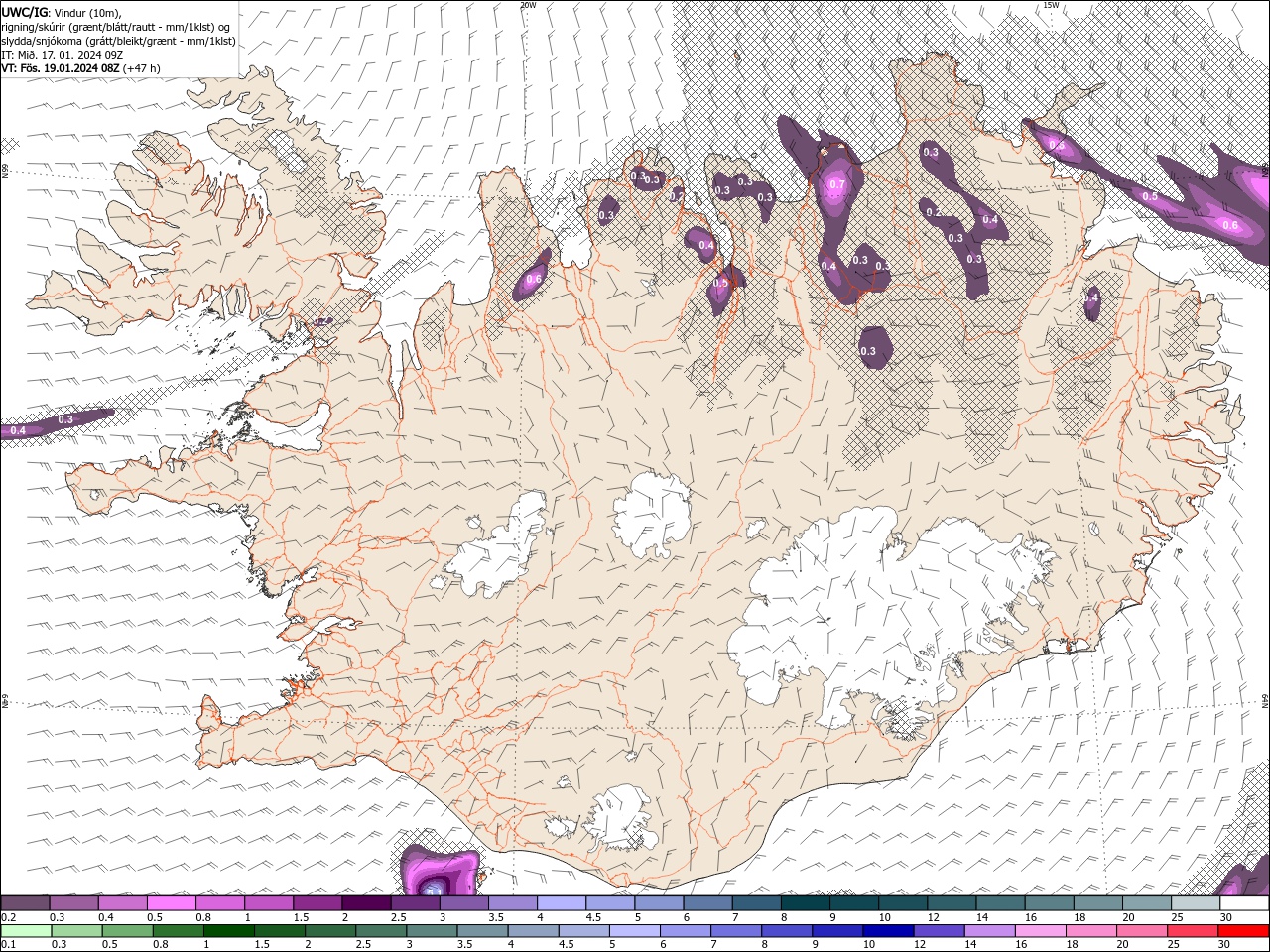Select the lower legend grey-blue swatch labeled 4
Screen dimensions: 1270x952
point(534,931)
